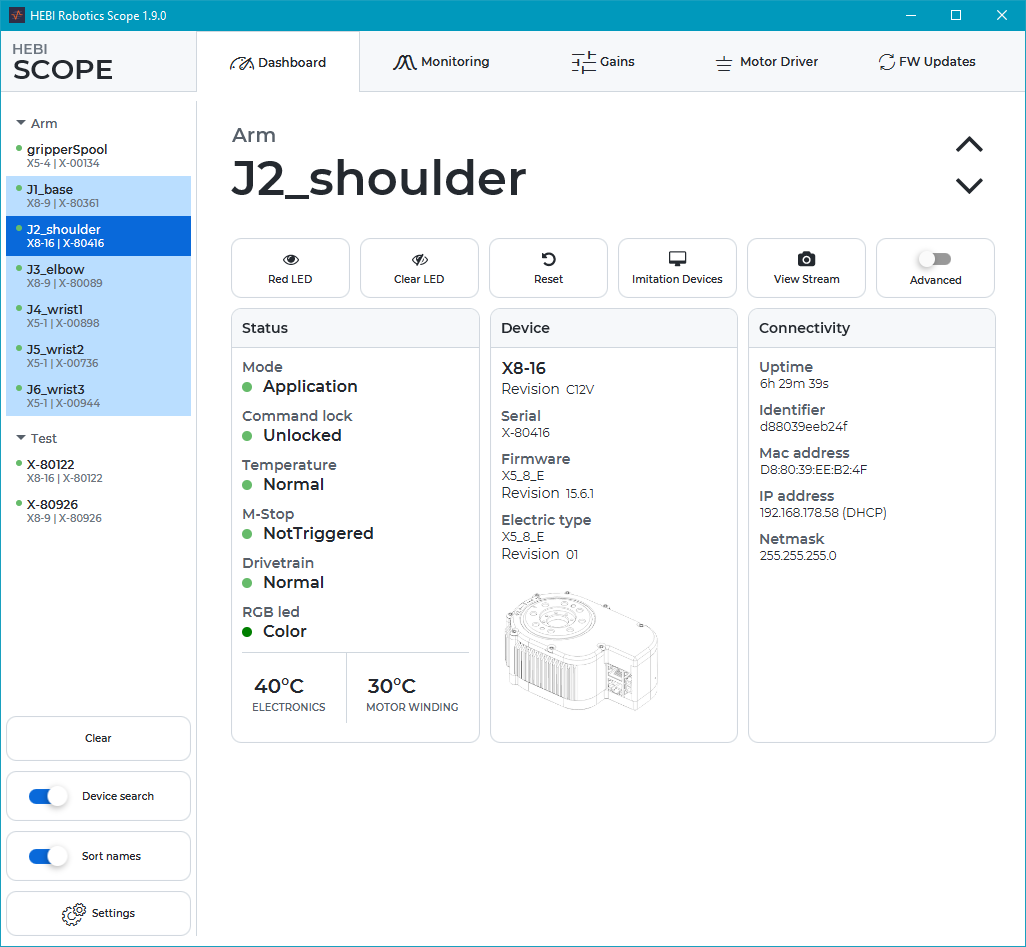Click the Red LED eye icon
This screenshot has width=1026, height=947.
(290, 258)
